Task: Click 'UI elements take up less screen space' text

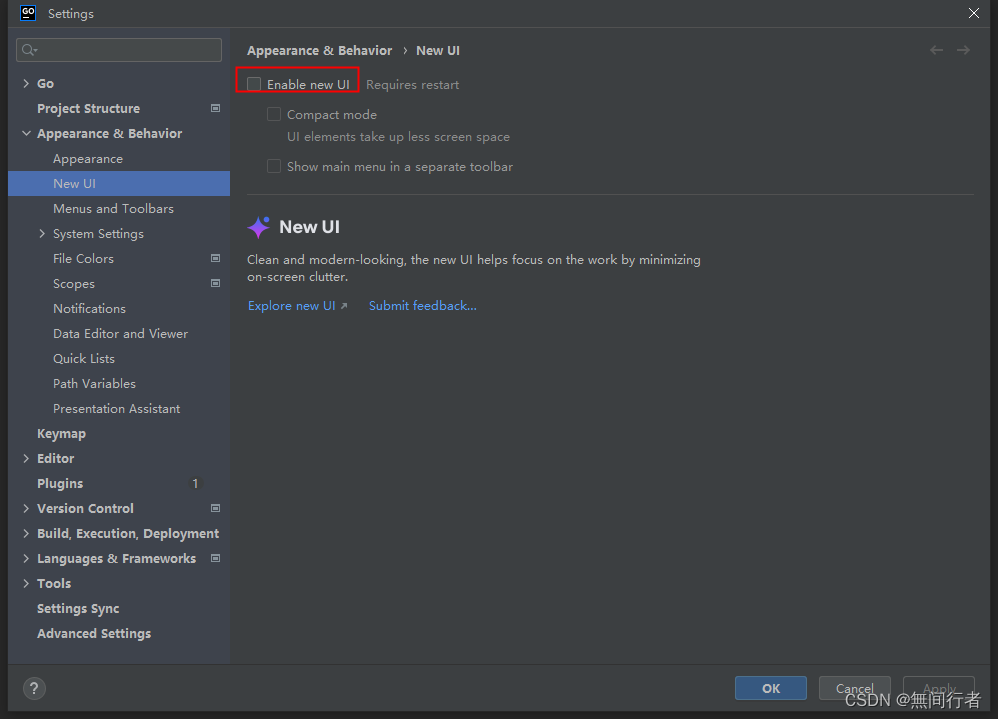Action: tap(398, 137)
